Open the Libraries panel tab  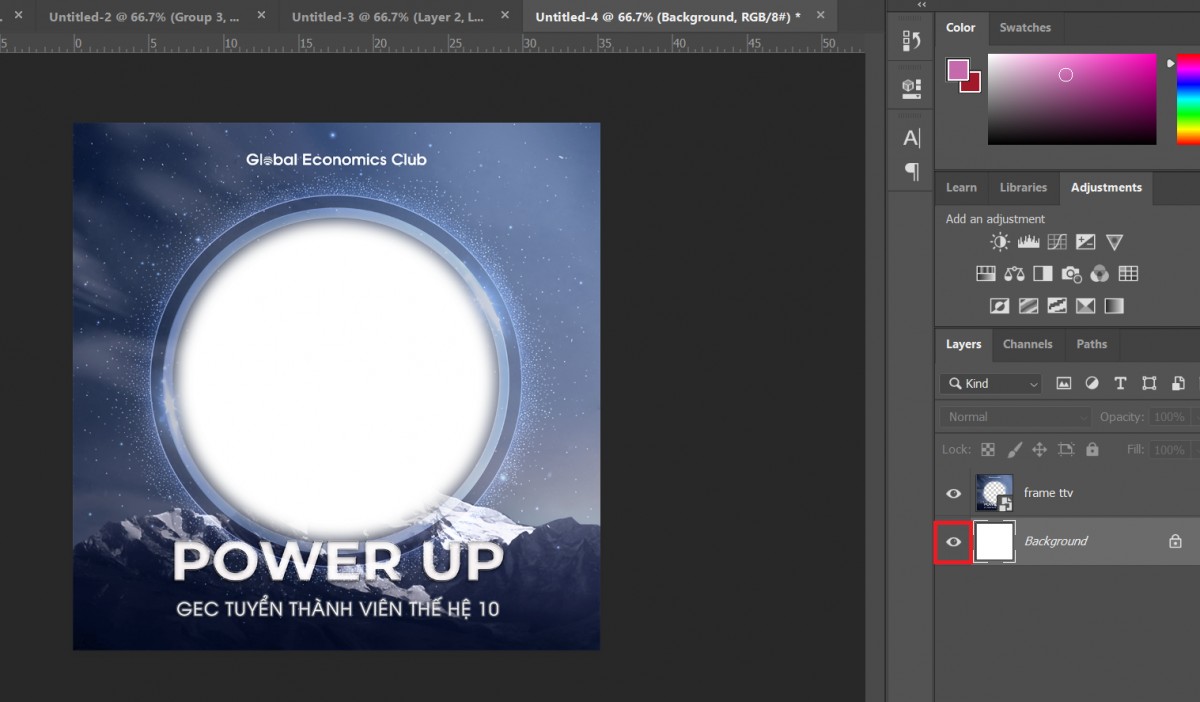pos(1023,187)
